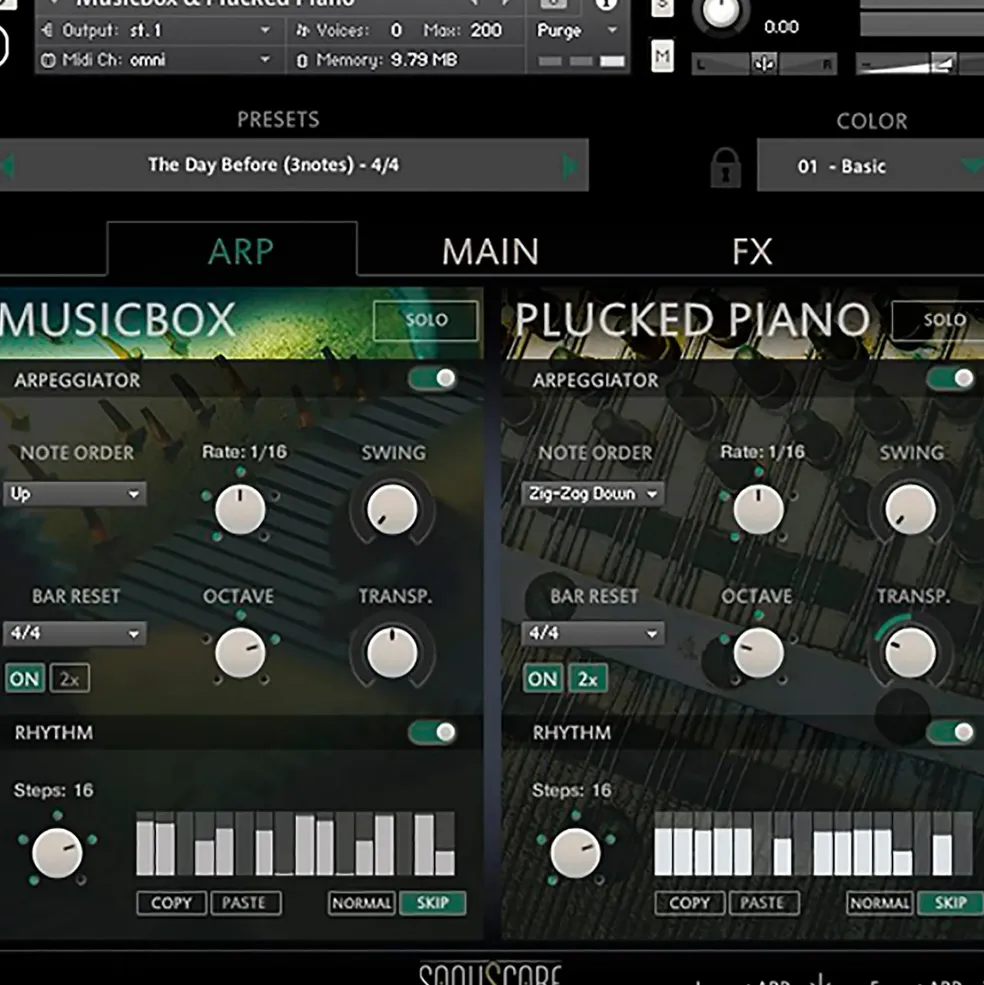The height and width of the screenshot is (985, 984).
Task: Click the Max voices value 200
Action: coord(486,30)
